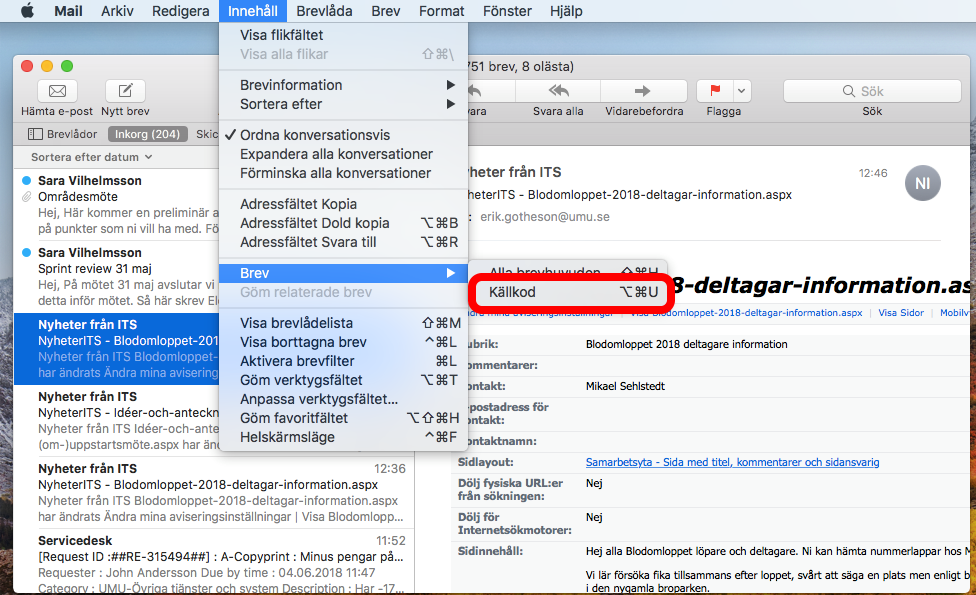
Task: Click the Brevlådor sidebar toggle
Action: pos(63,134)
